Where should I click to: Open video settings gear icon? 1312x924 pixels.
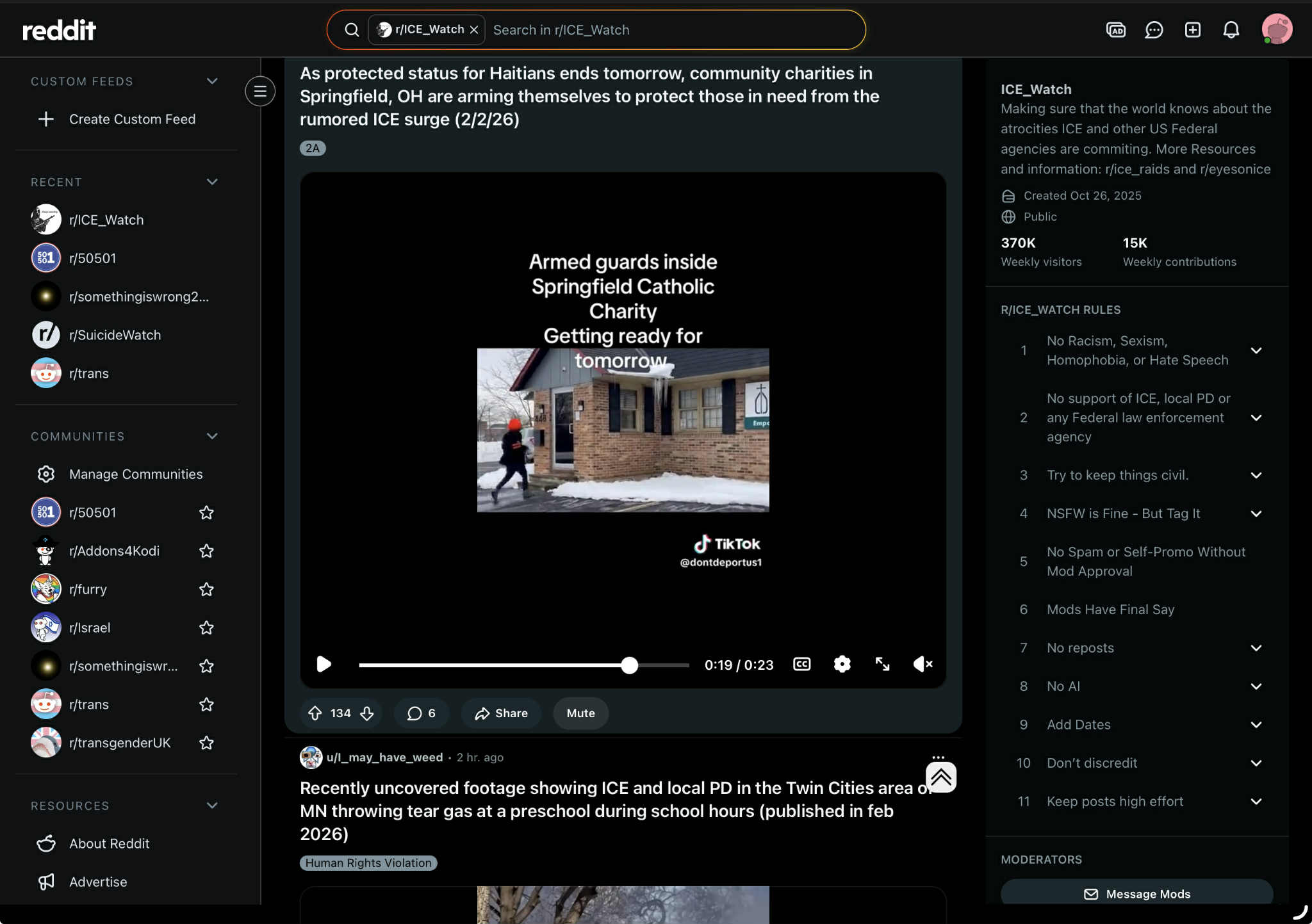(842, 665)
